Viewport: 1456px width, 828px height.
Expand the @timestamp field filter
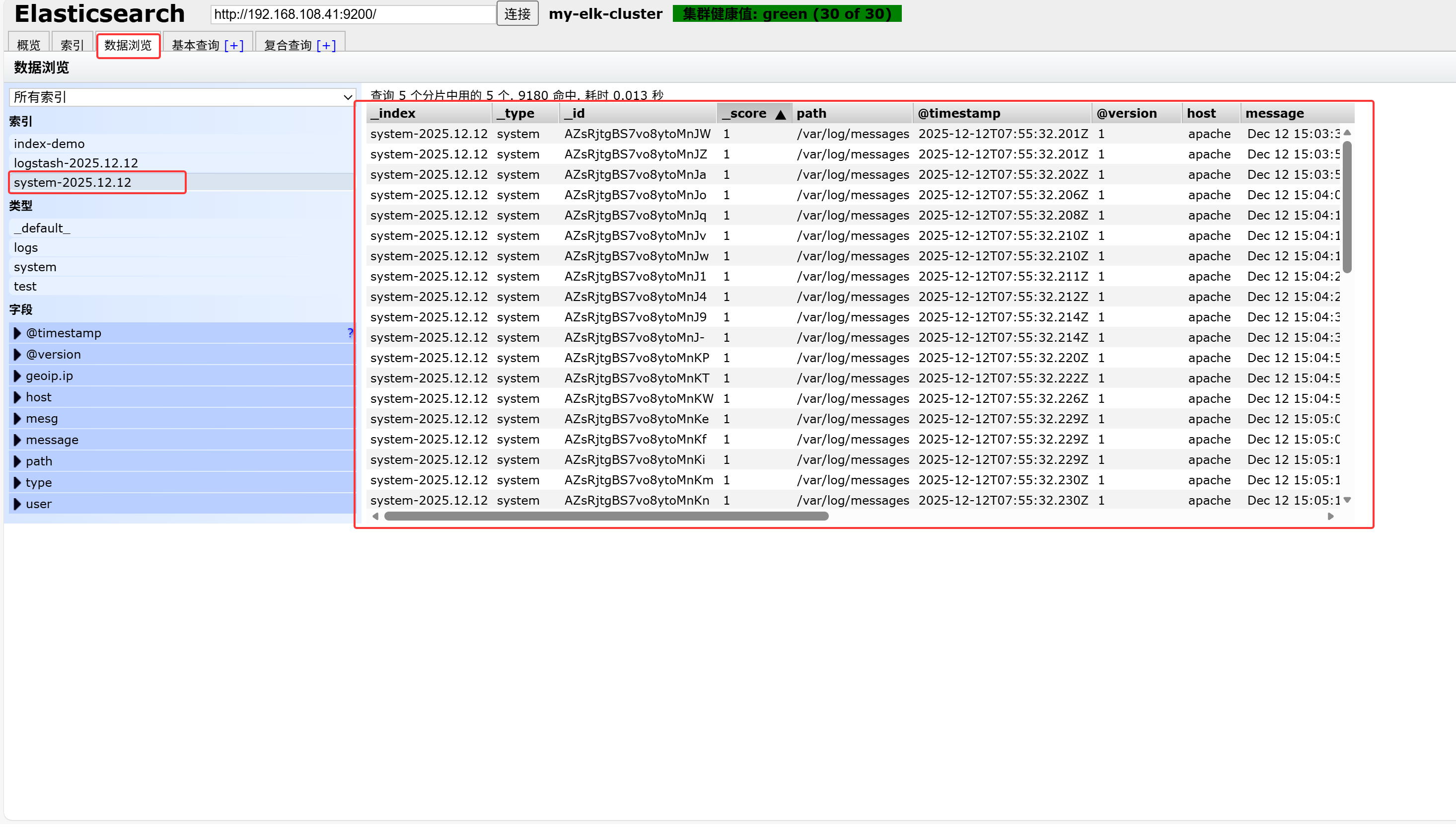click(x=17, y=333)
